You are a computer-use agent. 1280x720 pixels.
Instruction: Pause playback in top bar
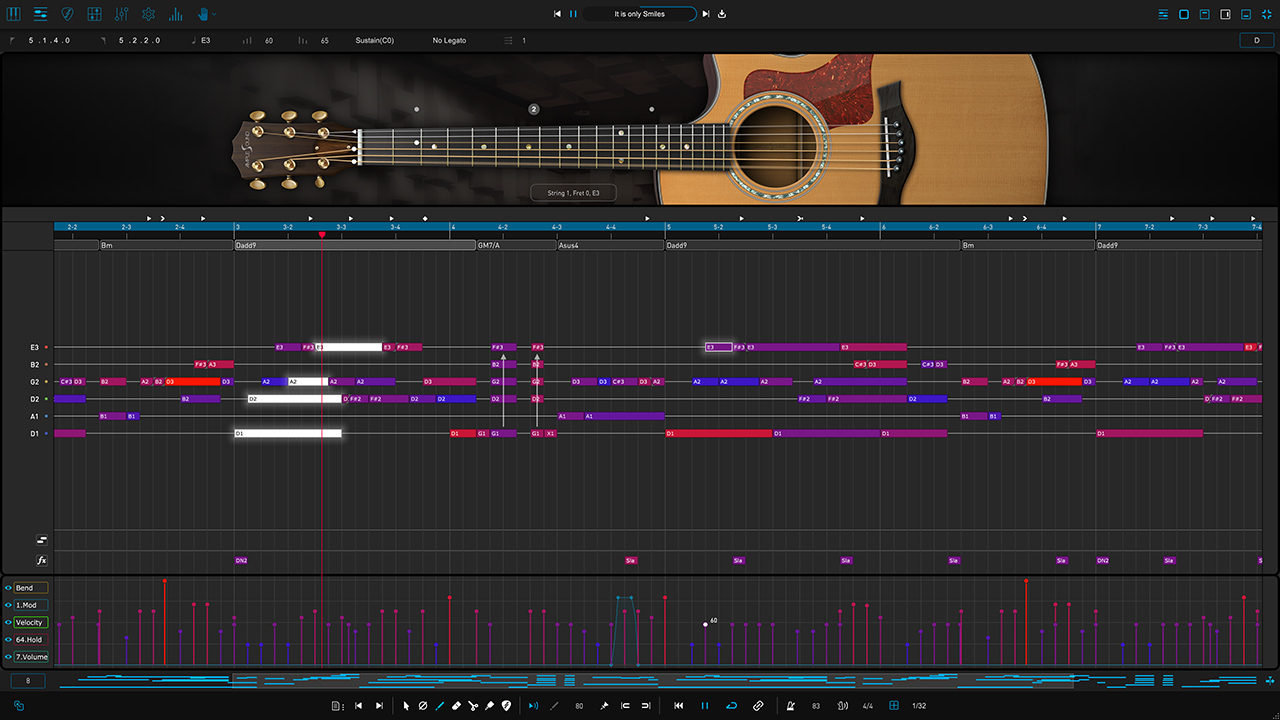573,14
